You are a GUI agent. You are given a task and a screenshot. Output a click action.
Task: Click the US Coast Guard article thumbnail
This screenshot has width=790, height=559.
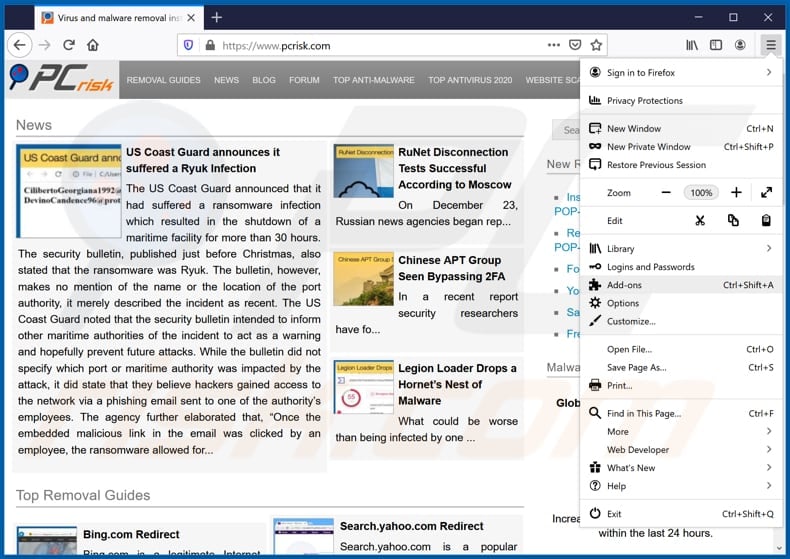[69, 191]
